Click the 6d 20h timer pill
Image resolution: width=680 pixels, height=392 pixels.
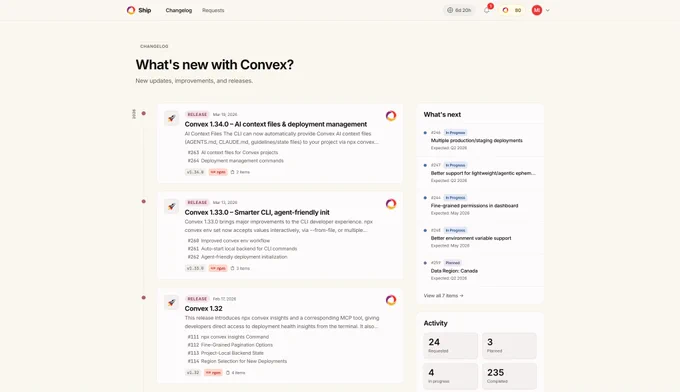coord(459,10)
